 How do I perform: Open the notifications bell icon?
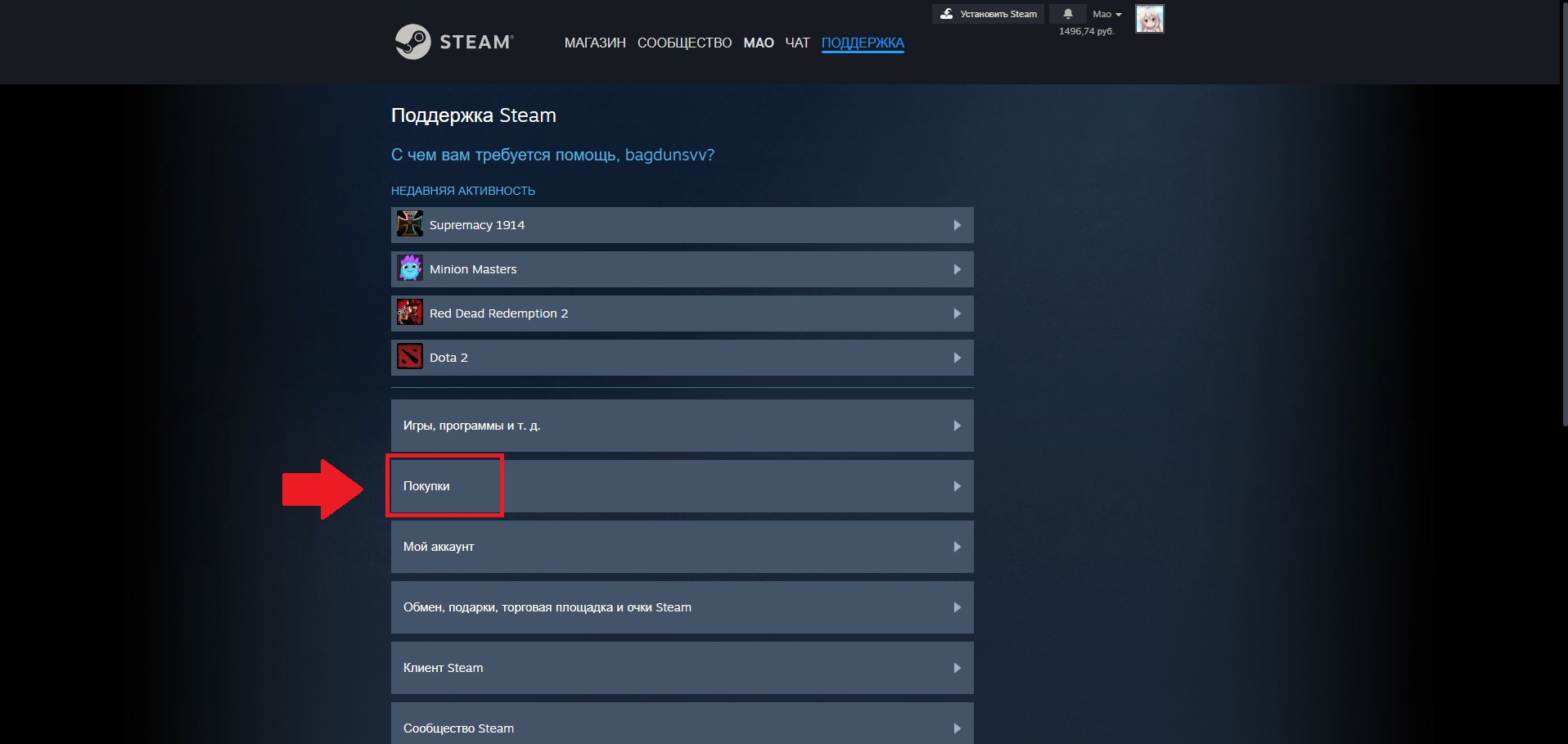[1067, 14]
